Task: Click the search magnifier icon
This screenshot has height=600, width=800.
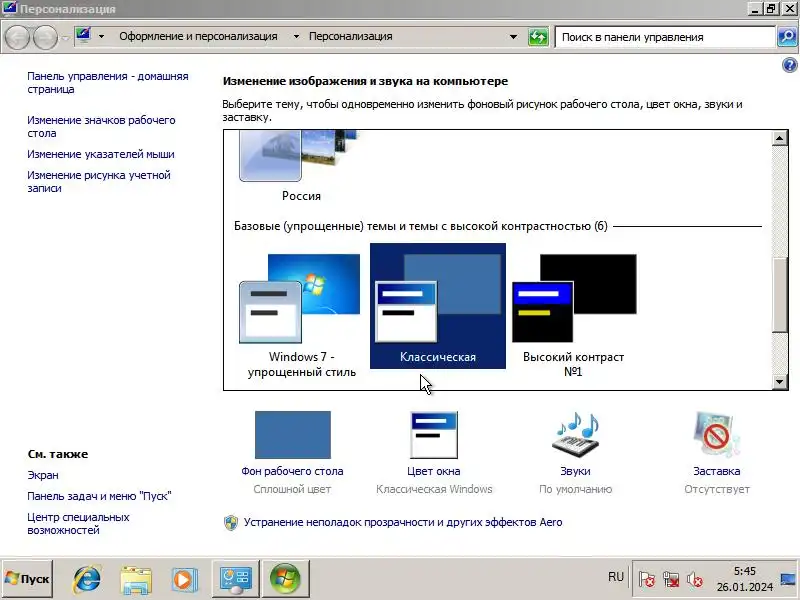Action: click(787, 37)
